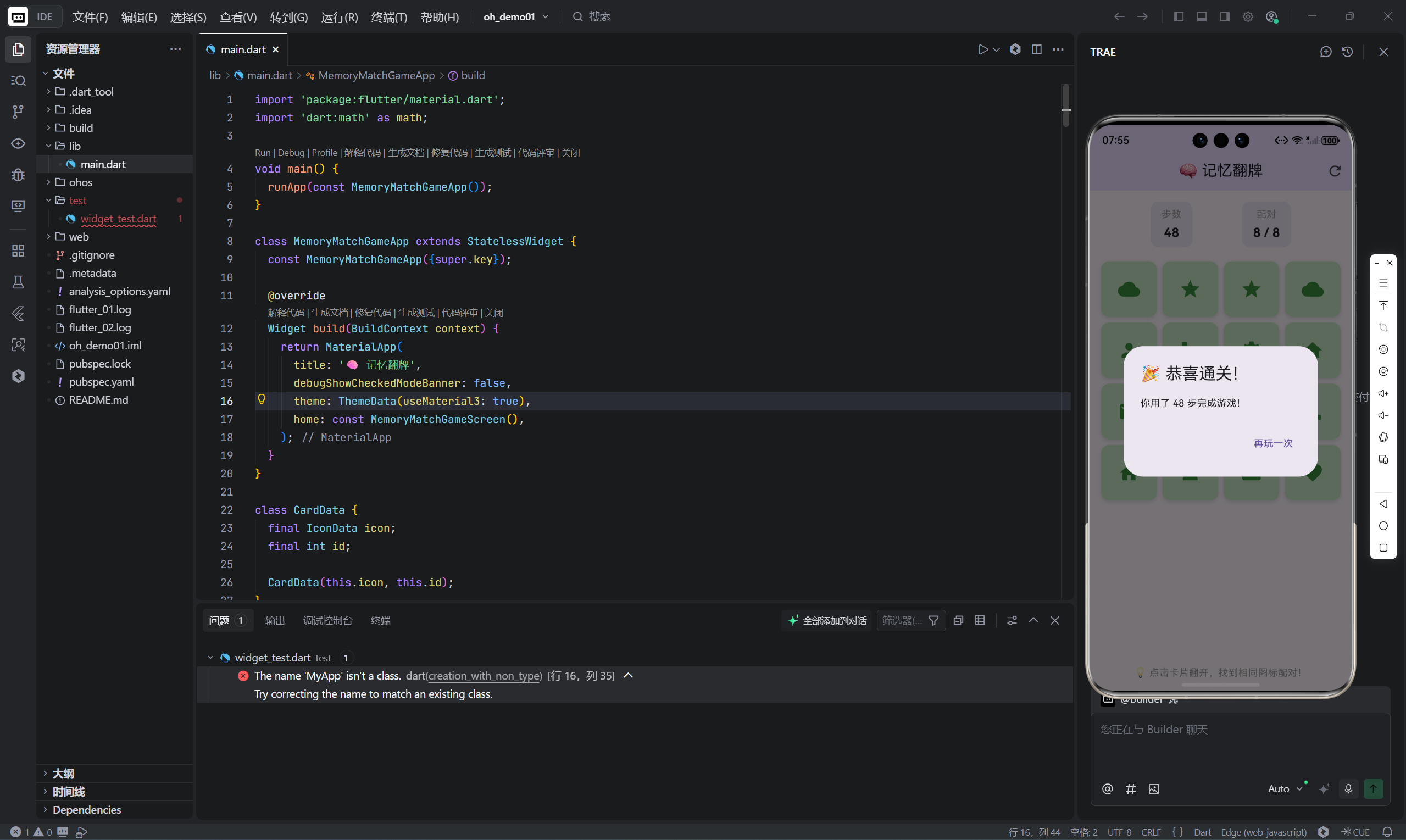Expand the ohos folder in explorer
This screenshot has width=1406, height=840.
(x=80, y=182)
